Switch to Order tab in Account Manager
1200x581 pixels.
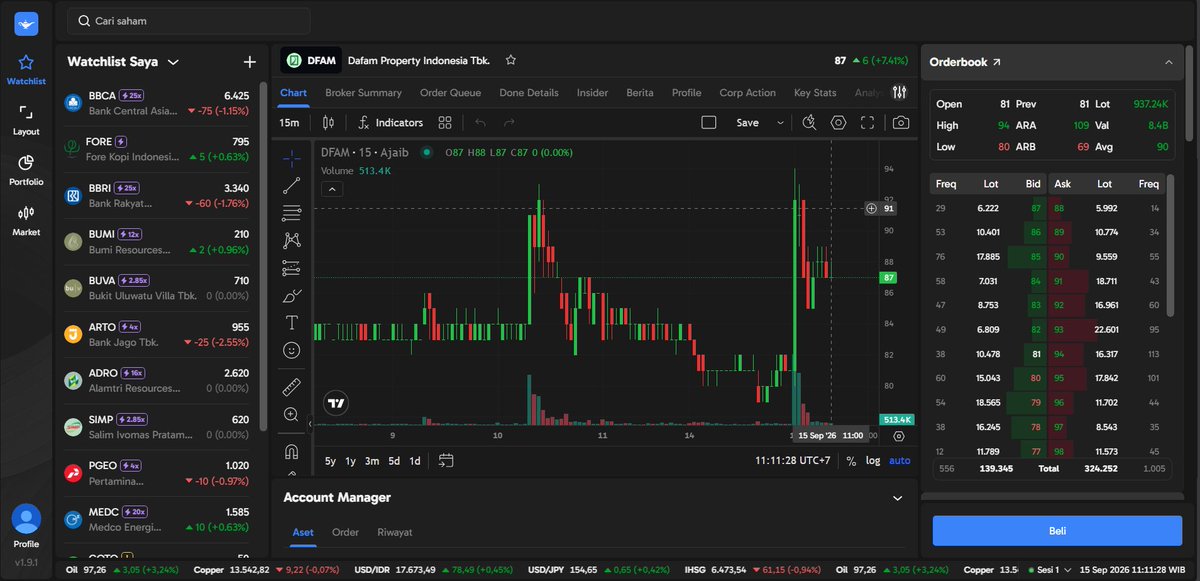[x=345, y=532]
